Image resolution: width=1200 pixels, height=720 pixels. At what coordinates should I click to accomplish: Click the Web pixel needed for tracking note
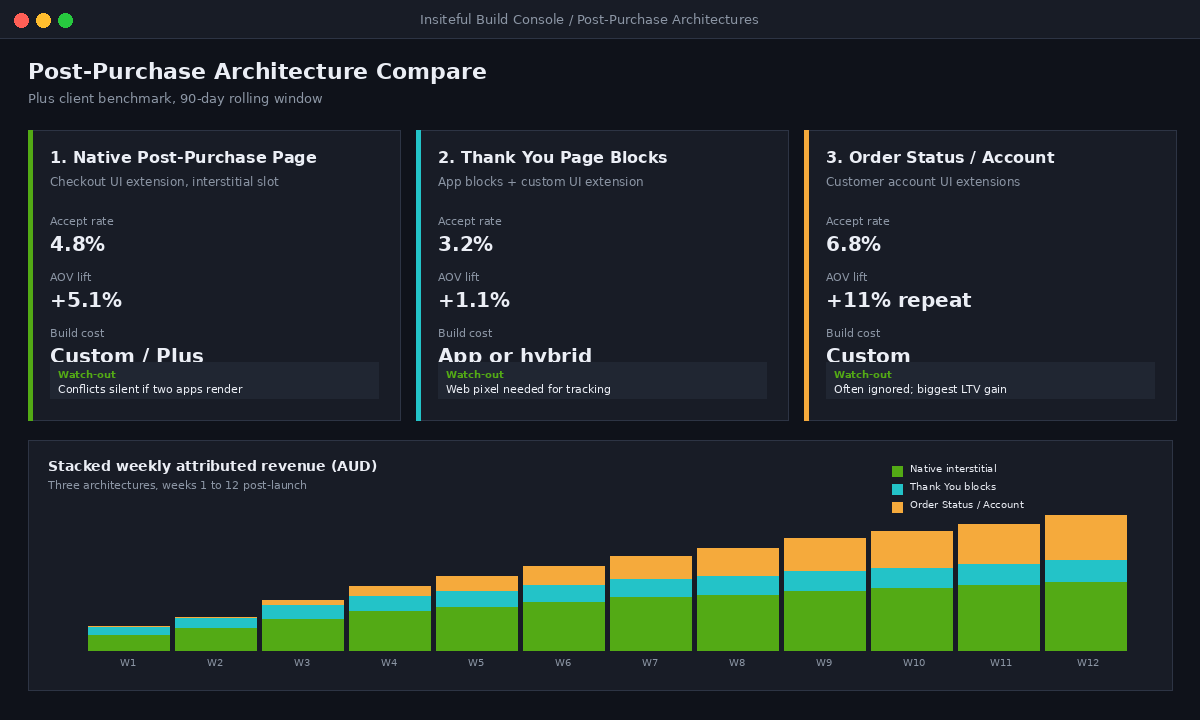point(528,389)
